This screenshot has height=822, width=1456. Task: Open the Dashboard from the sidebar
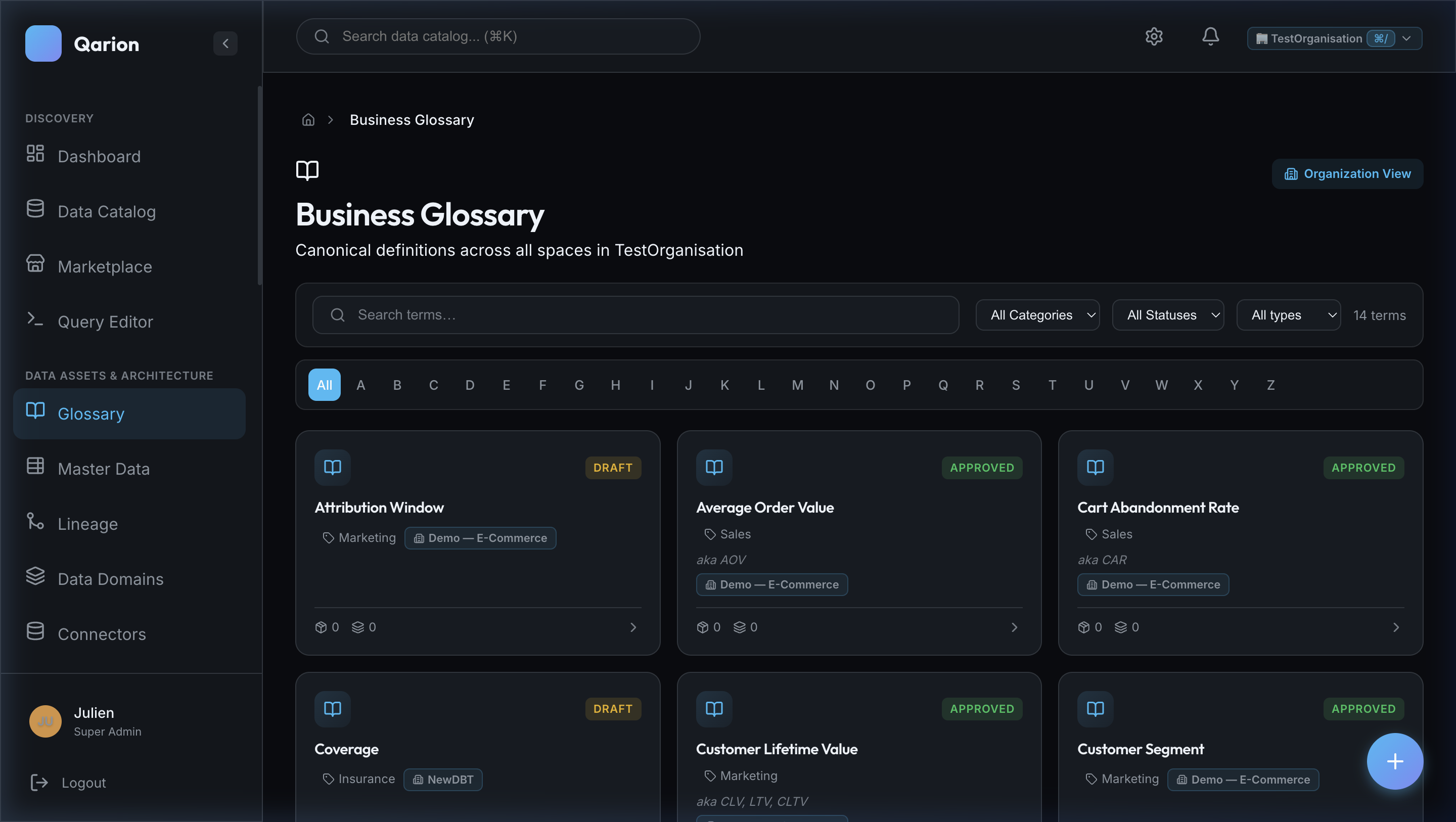[100, 157]
